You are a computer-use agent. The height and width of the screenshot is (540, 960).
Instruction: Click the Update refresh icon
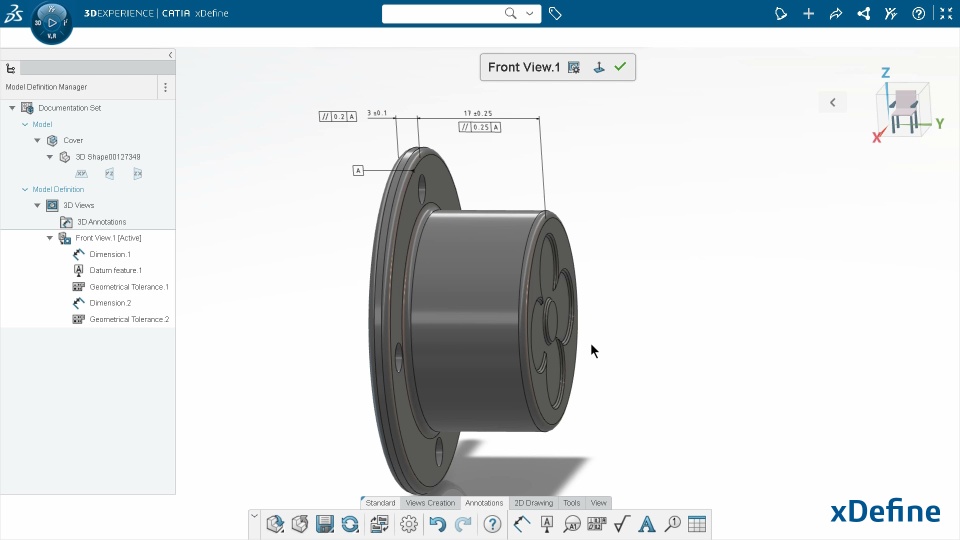click(350, 524)
